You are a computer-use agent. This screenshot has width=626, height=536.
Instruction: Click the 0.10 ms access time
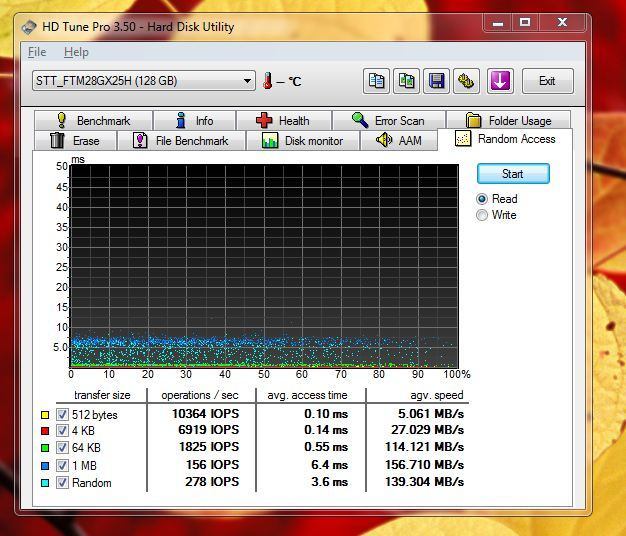point(326,414)
